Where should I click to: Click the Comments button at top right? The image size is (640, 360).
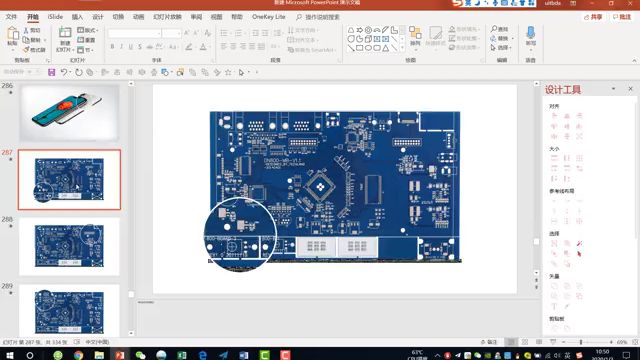[x=622, y=17]
